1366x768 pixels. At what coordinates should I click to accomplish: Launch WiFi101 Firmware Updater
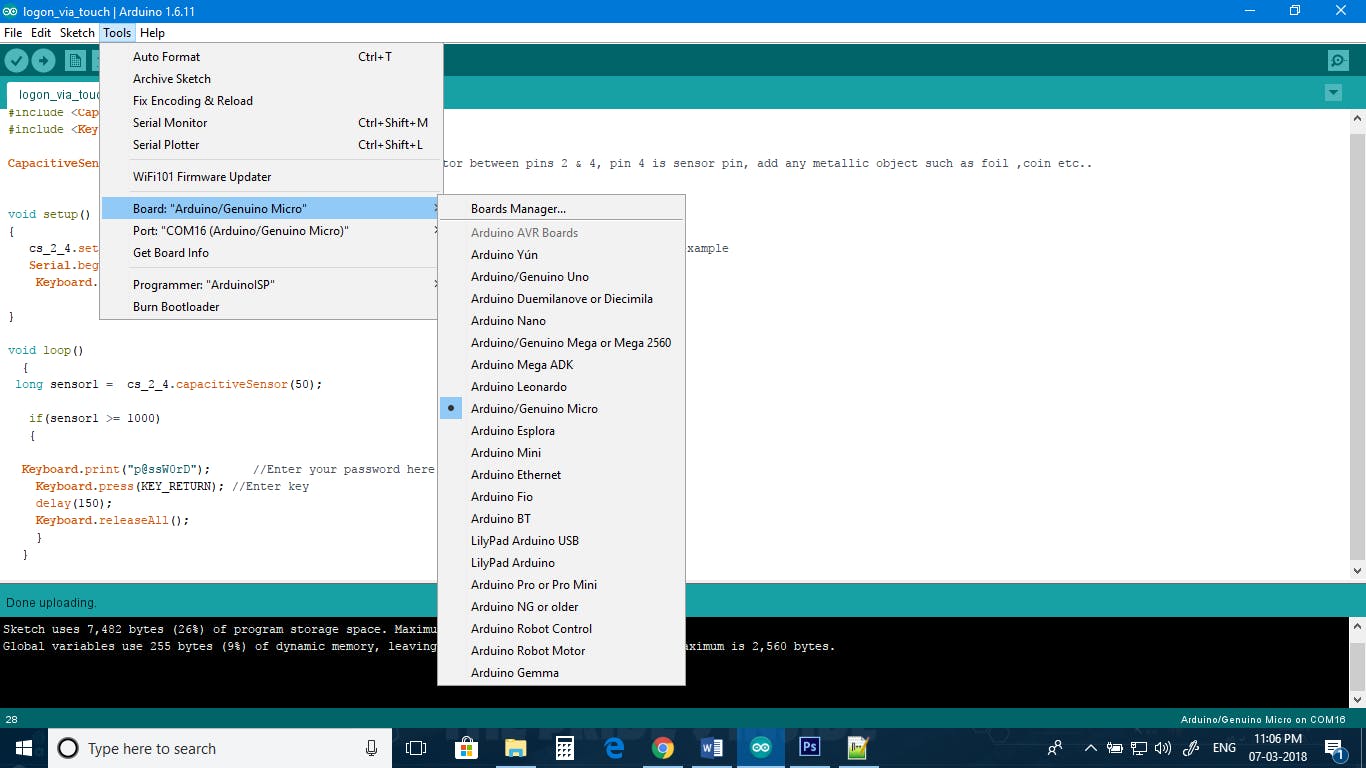tap(271, 177)
